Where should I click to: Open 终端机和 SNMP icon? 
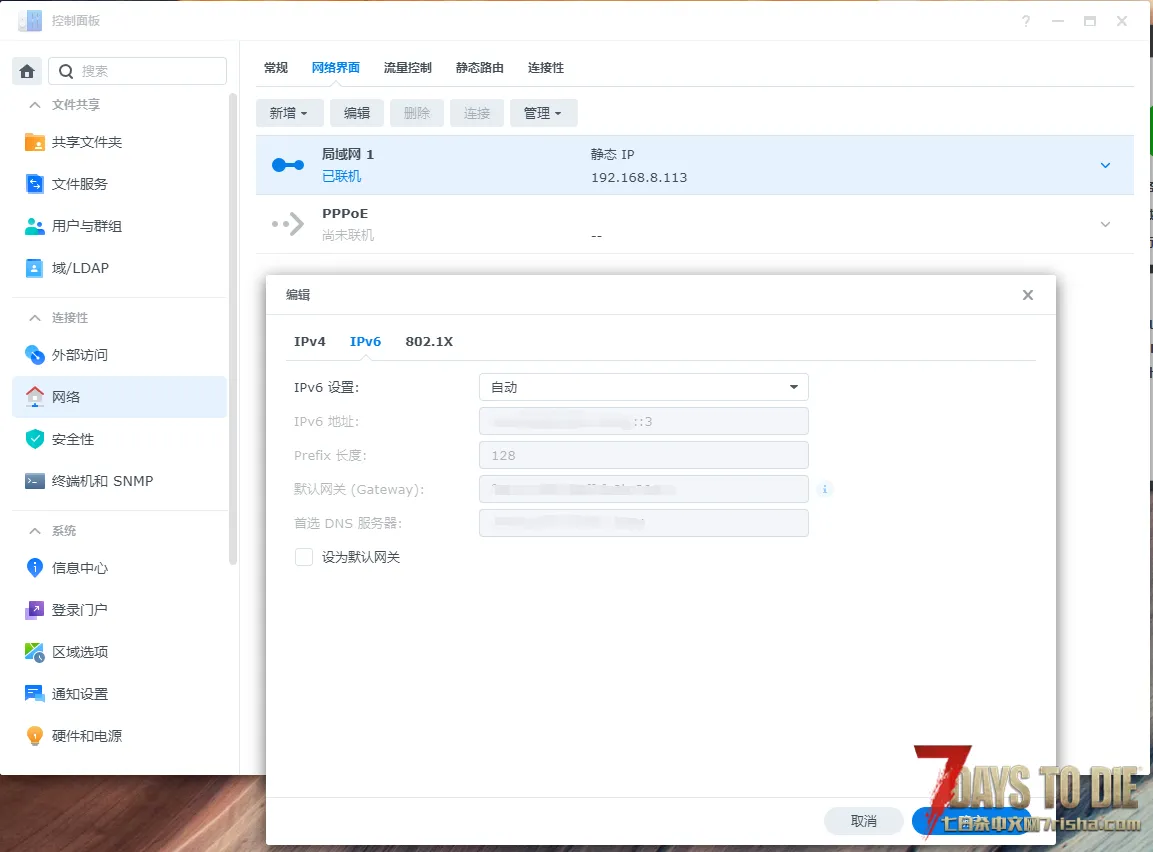pos(35,481)
